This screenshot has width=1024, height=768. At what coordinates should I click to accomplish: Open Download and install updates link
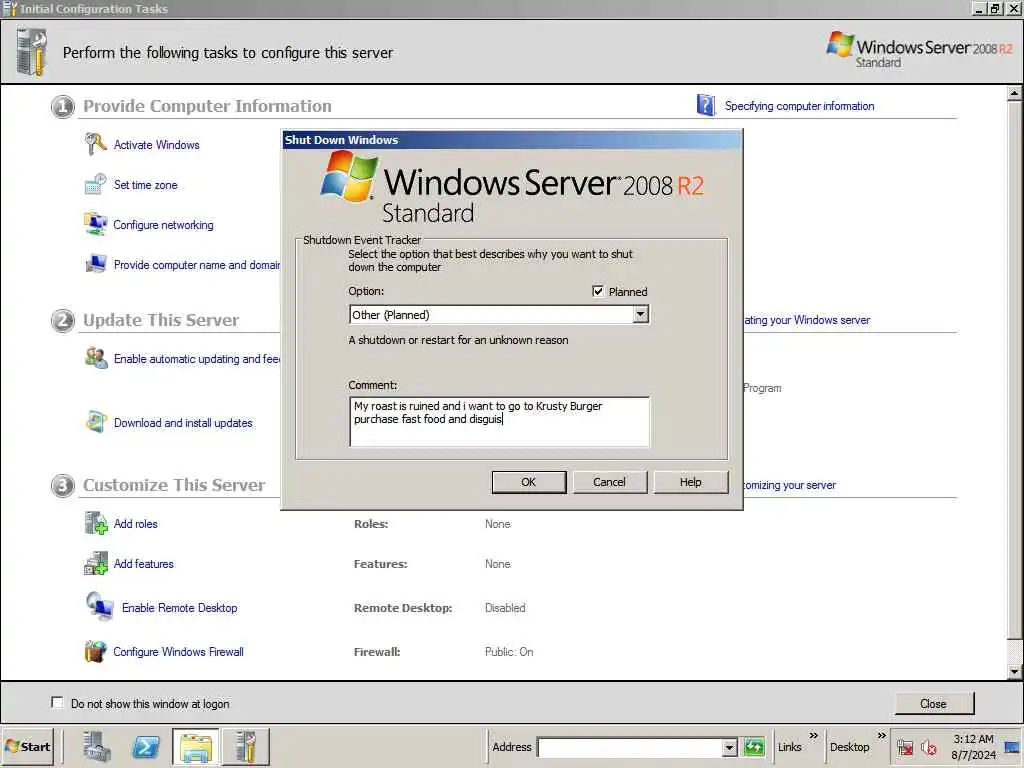pyautogui.click(x=183, y=423)
